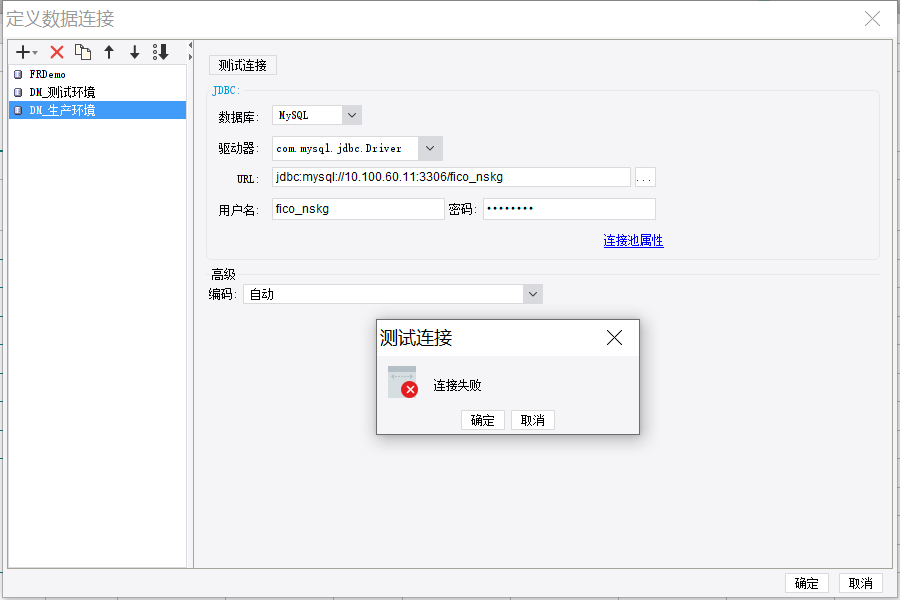
Task: Click the 测试连接 button
Action: pyautogui.click(x=242, y=65)
